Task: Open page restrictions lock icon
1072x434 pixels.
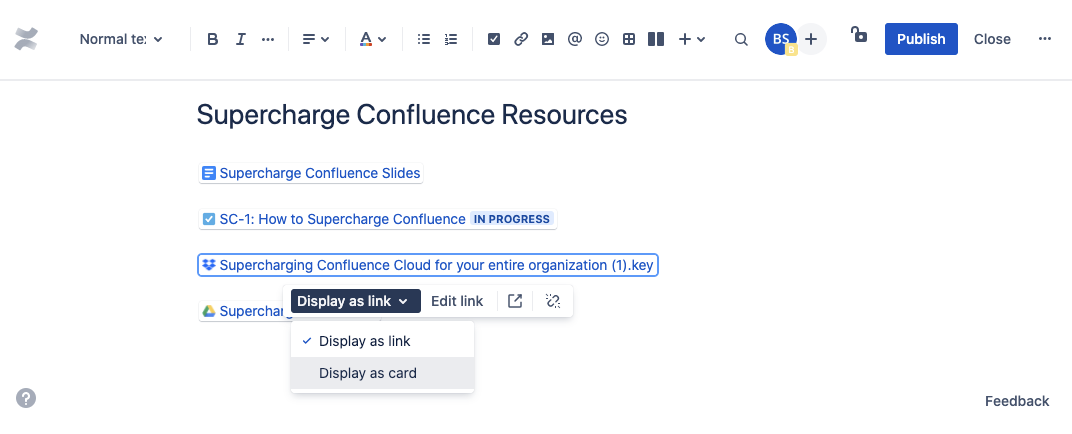Action: tap(858, 34)
